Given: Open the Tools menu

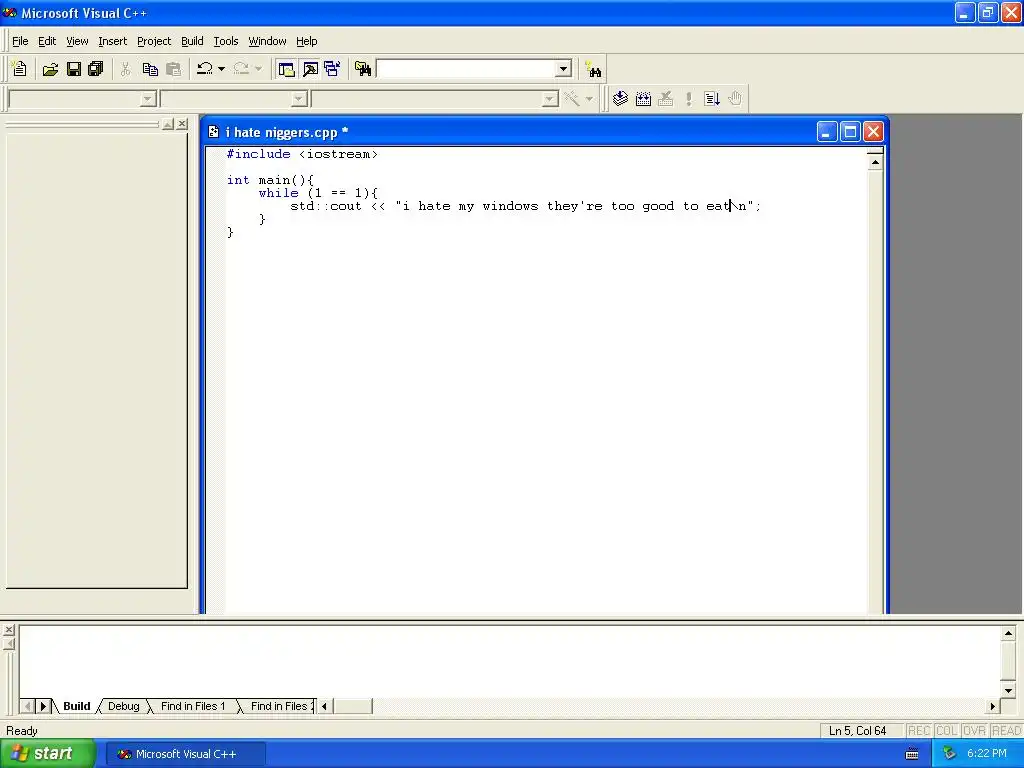Looking at the screenshot, I should click(x=226, y=41).
